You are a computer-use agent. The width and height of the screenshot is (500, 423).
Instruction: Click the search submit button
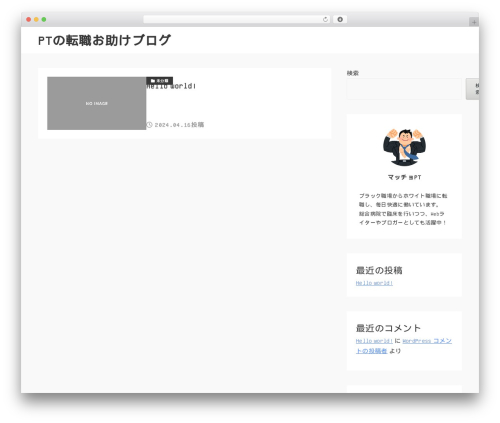click(473, 89)
